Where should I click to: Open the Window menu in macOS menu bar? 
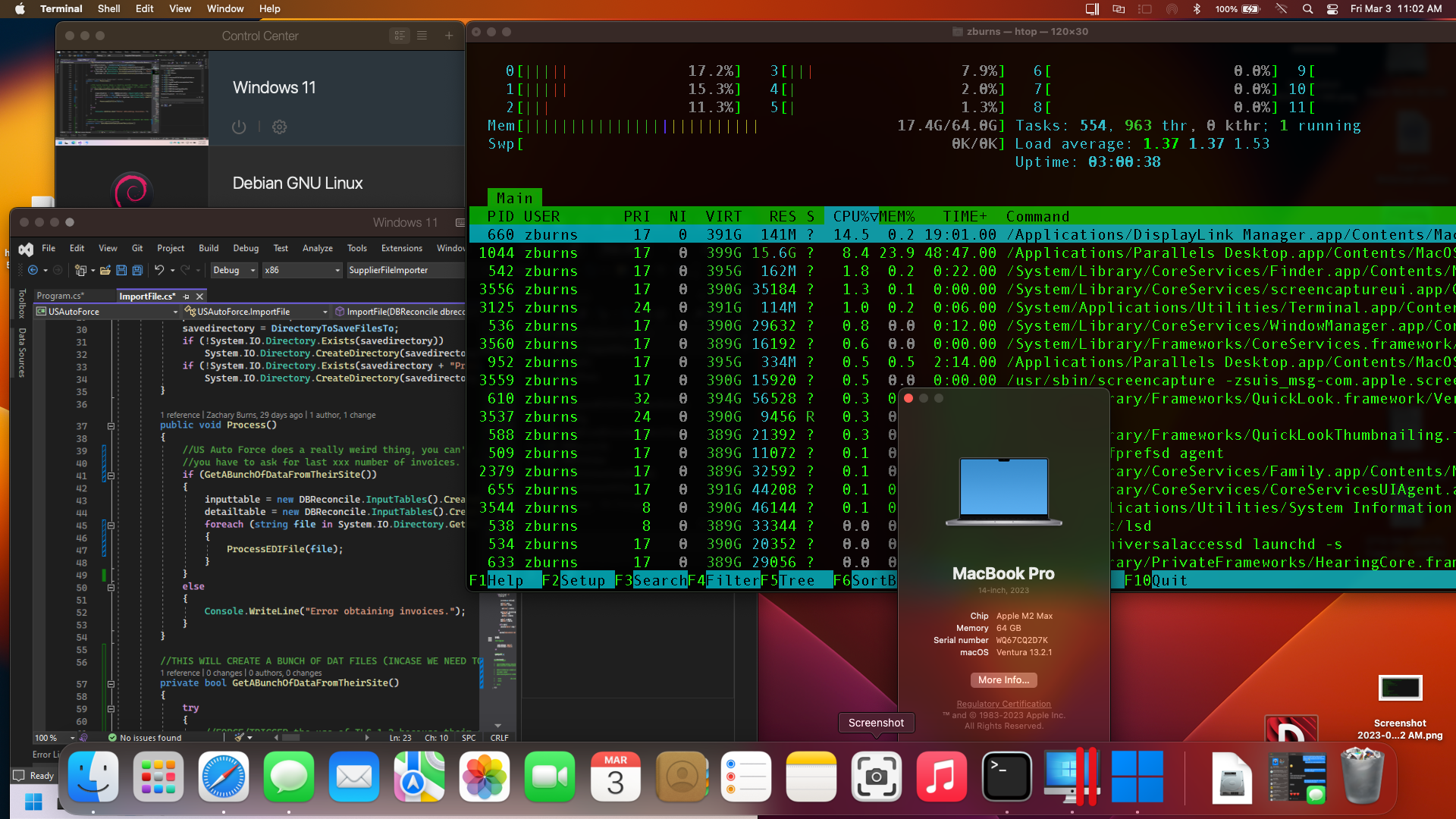(x=225, y=9)
